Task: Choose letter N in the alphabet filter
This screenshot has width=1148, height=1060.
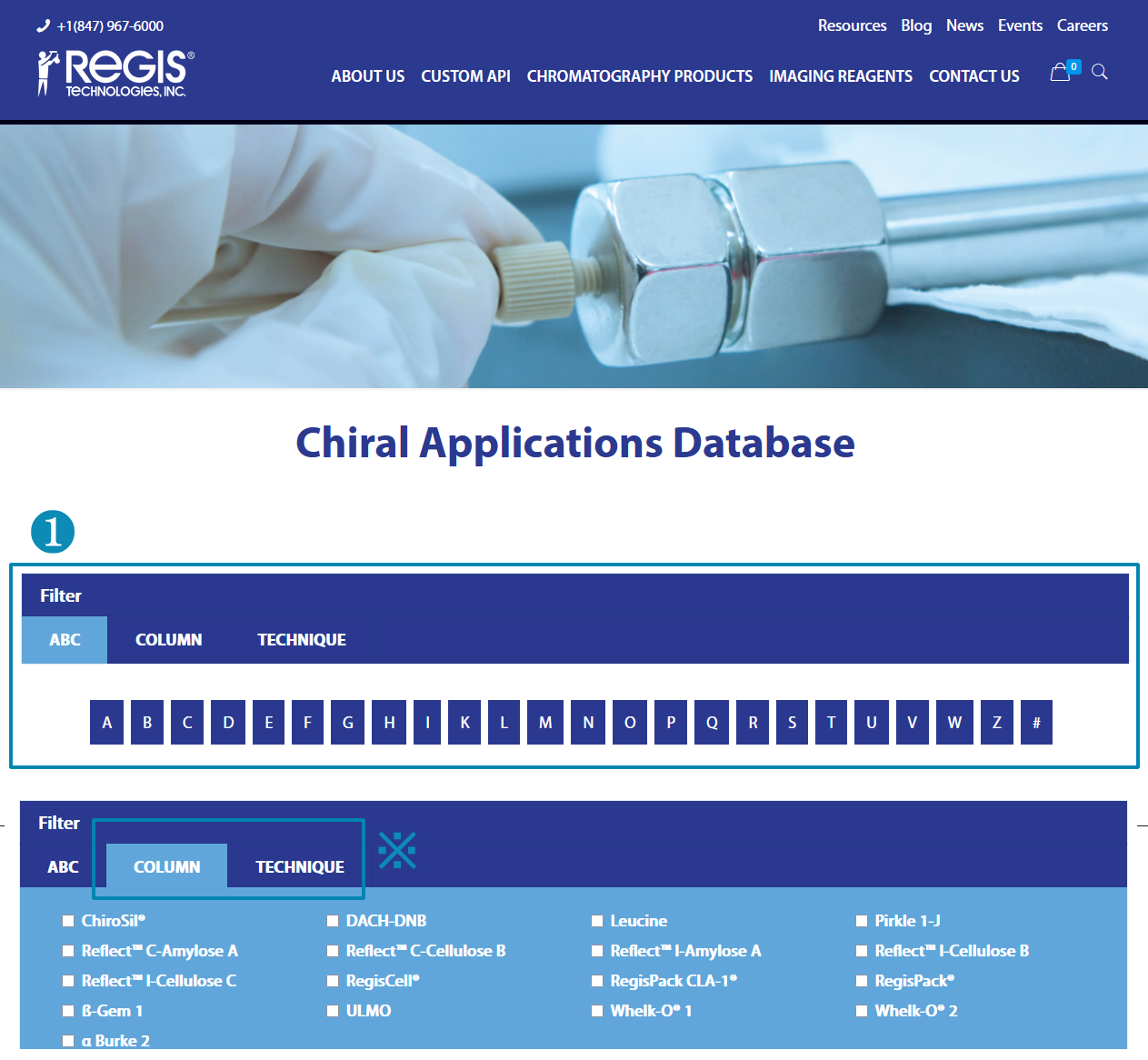Action: coord(588,723)
